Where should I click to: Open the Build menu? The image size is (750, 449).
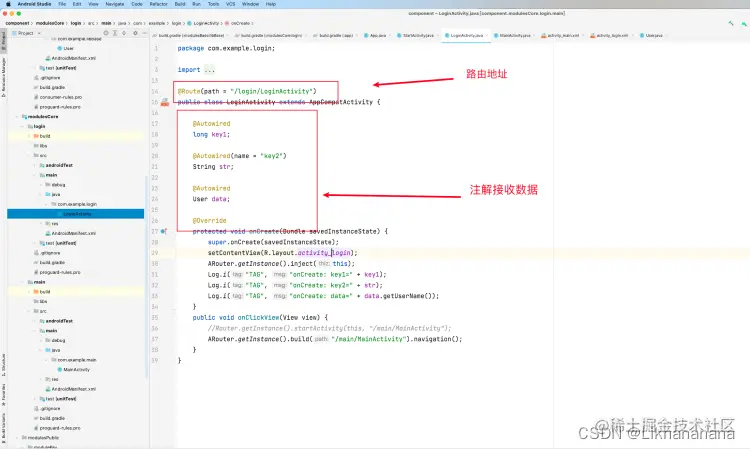[x=180, y=4]
